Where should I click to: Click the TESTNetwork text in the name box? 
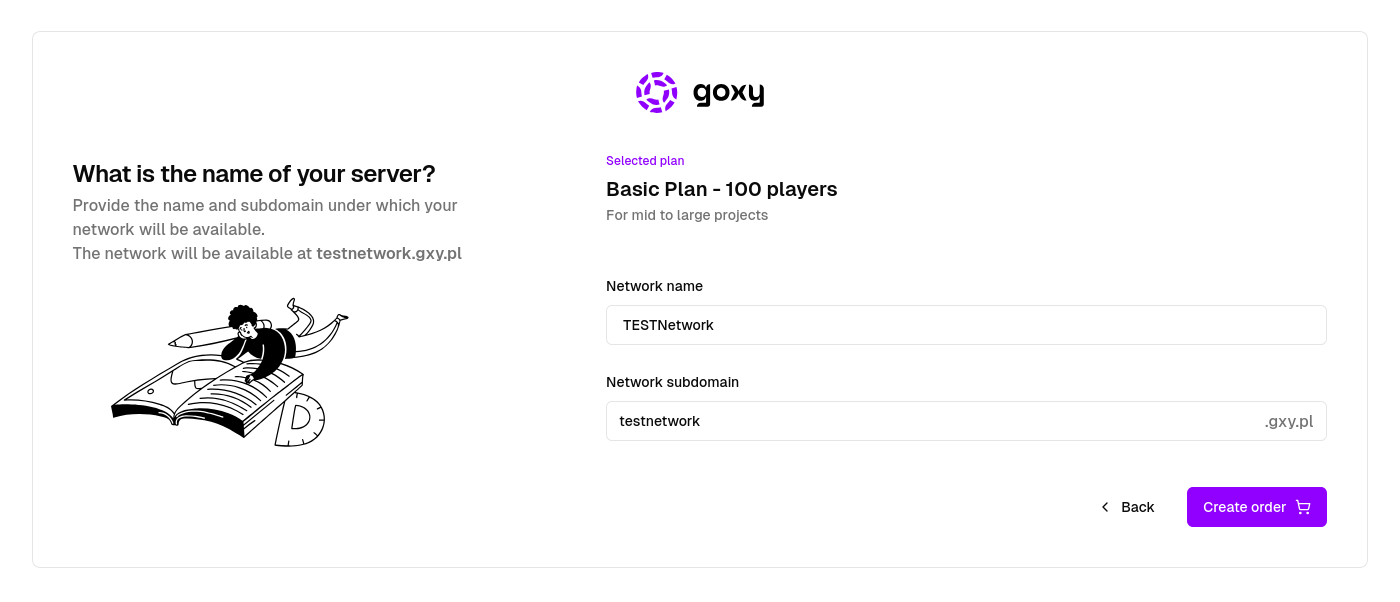click(x=668, y=325)
